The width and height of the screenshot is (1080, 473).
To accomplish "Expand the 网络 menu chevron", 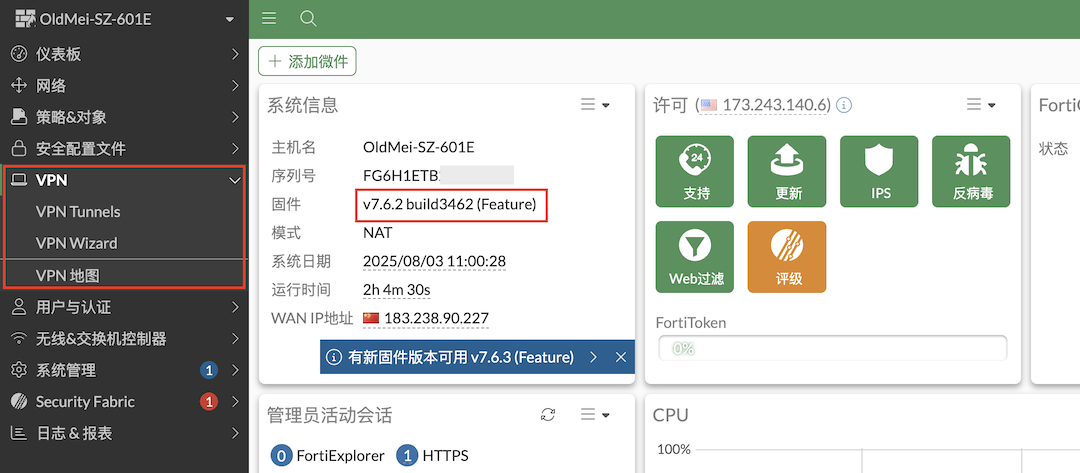I will tap(235, 86).
